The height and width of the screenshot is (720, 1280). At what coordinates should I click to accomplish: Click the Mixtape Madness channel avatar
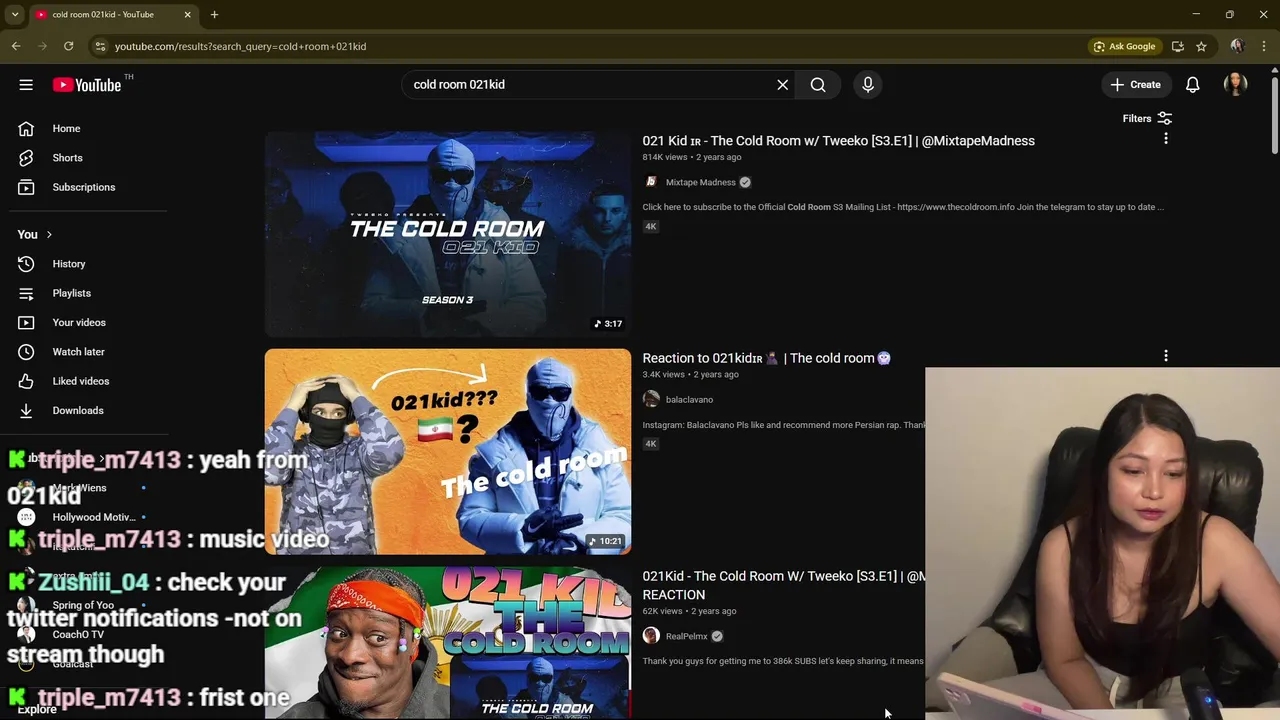coord(651,182)
